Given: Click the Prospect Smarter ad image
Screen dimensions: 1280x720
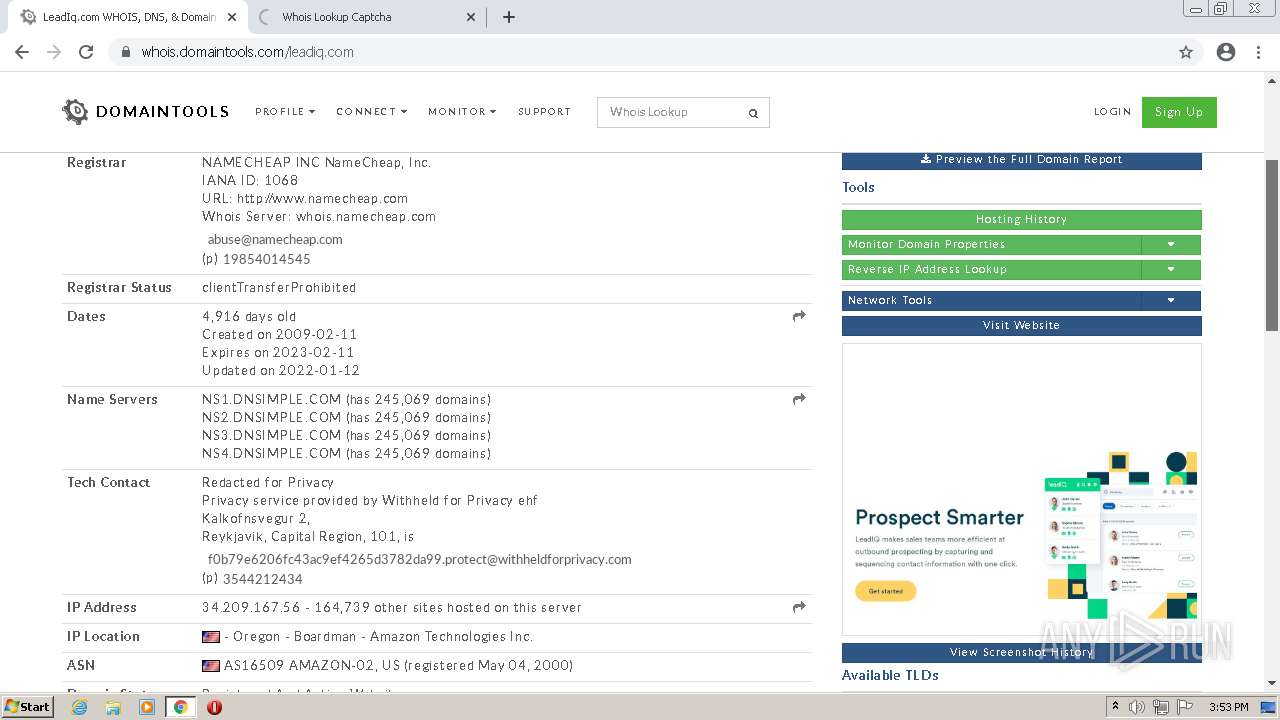Looking at the screenshot, I should point(1021,489).
